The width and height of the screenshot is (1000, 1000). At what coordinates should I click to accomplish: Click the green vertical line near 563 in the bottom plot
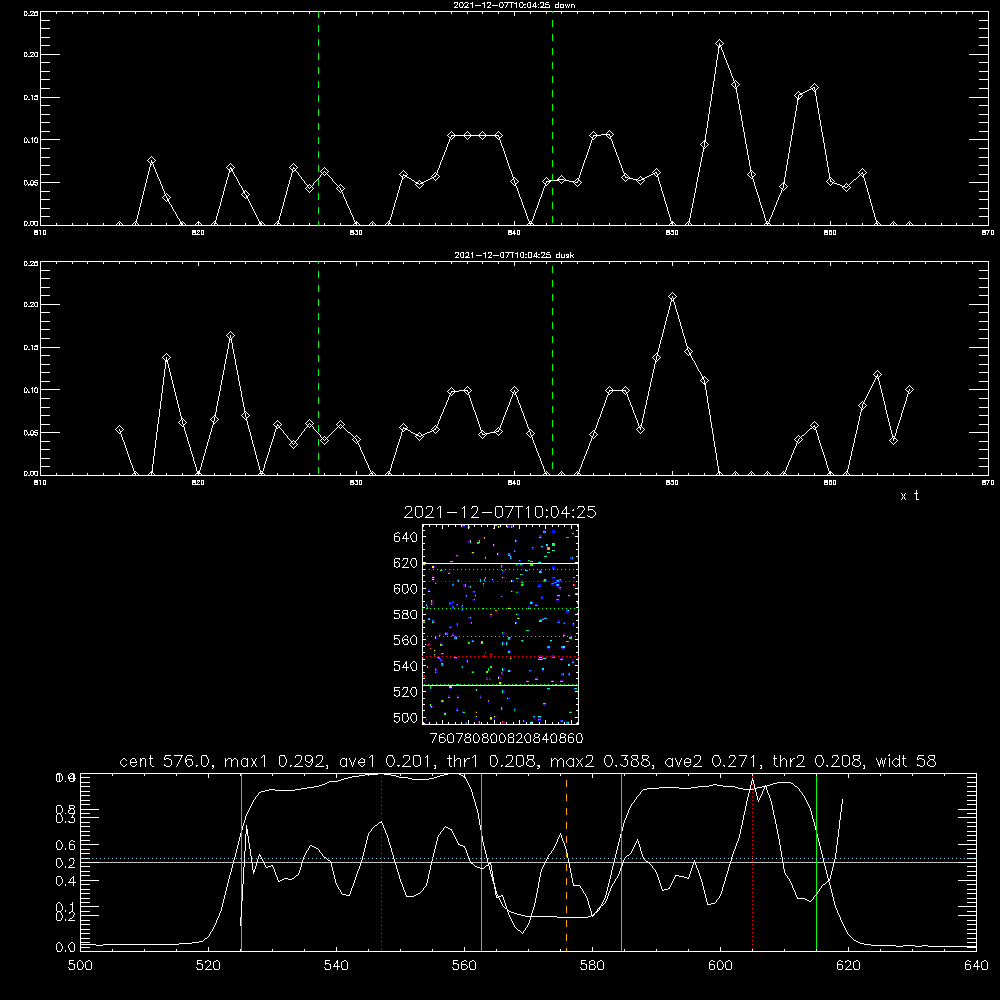(482, 861)
